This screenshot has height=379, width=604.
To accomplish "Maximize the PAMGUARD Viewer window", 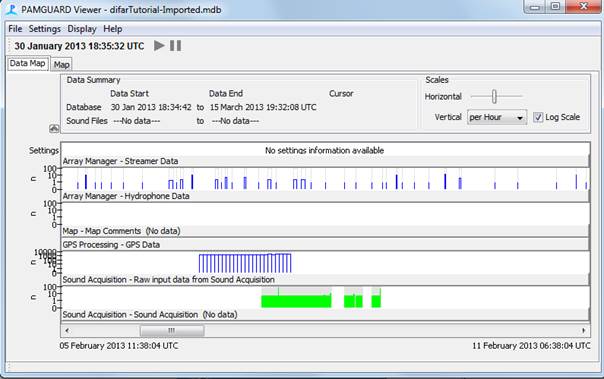I will point(555,6).
